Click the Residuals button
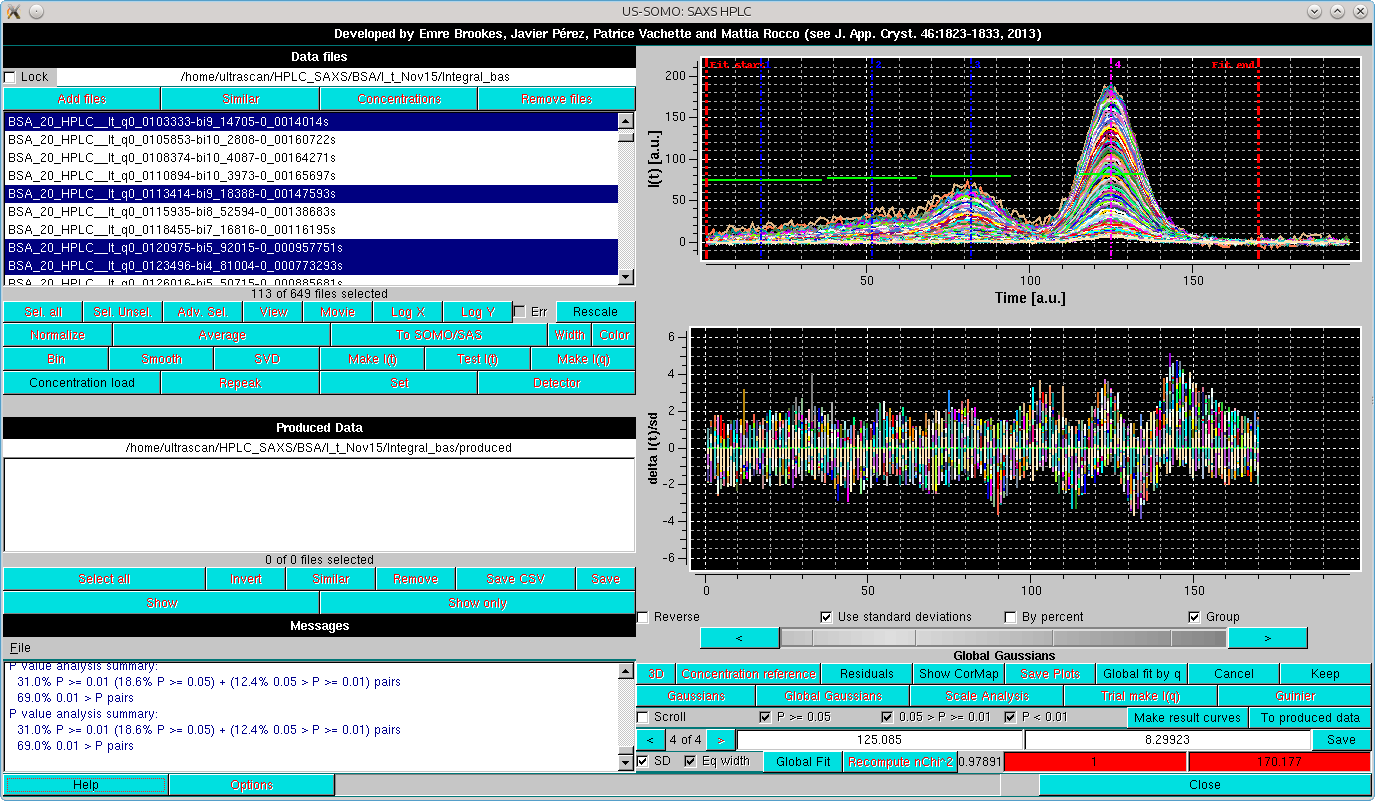Viewport: 1375px width, 801px height. click(867, 674)
